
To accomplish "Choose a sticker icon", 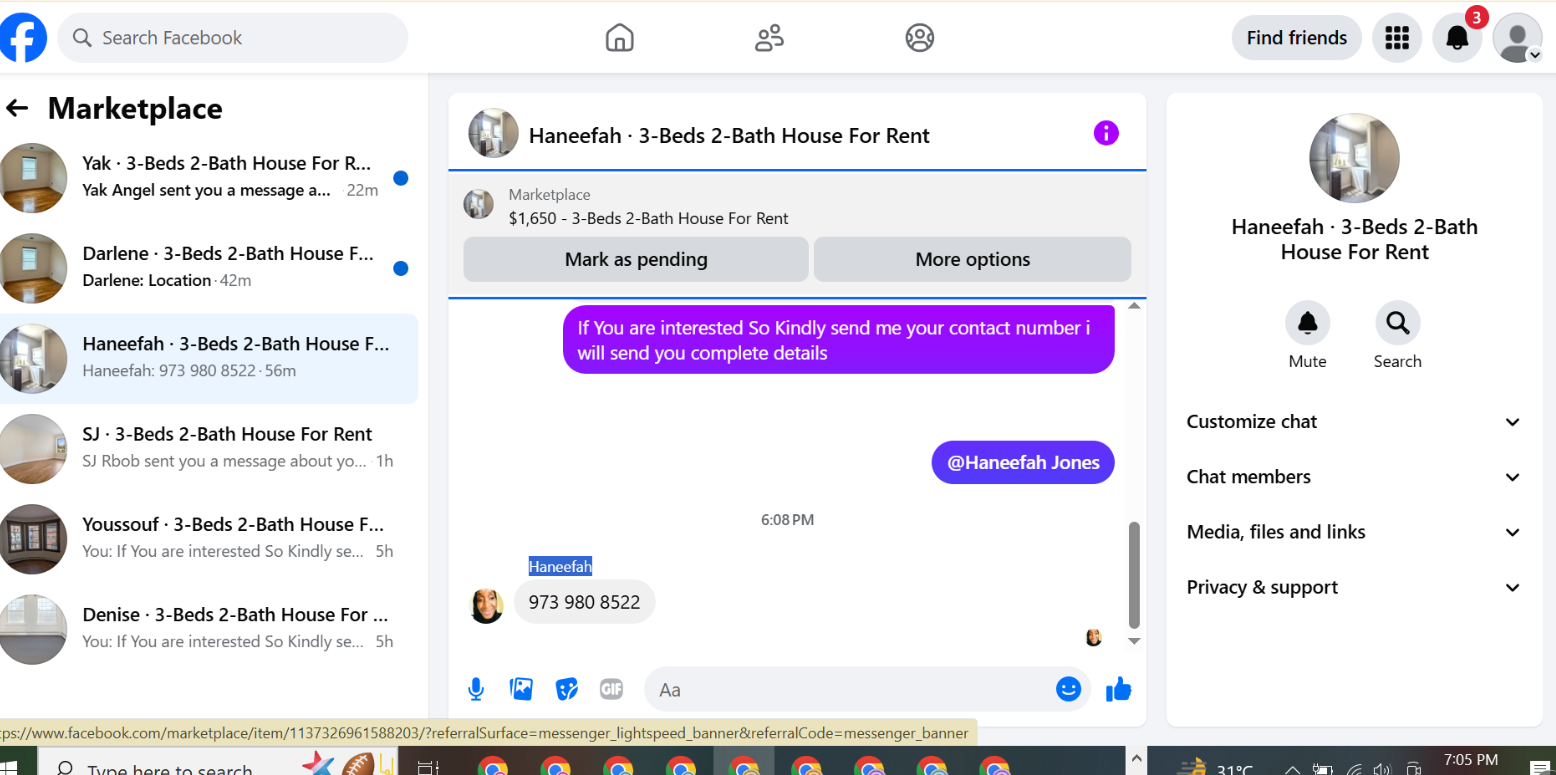I will coord(567,689).
